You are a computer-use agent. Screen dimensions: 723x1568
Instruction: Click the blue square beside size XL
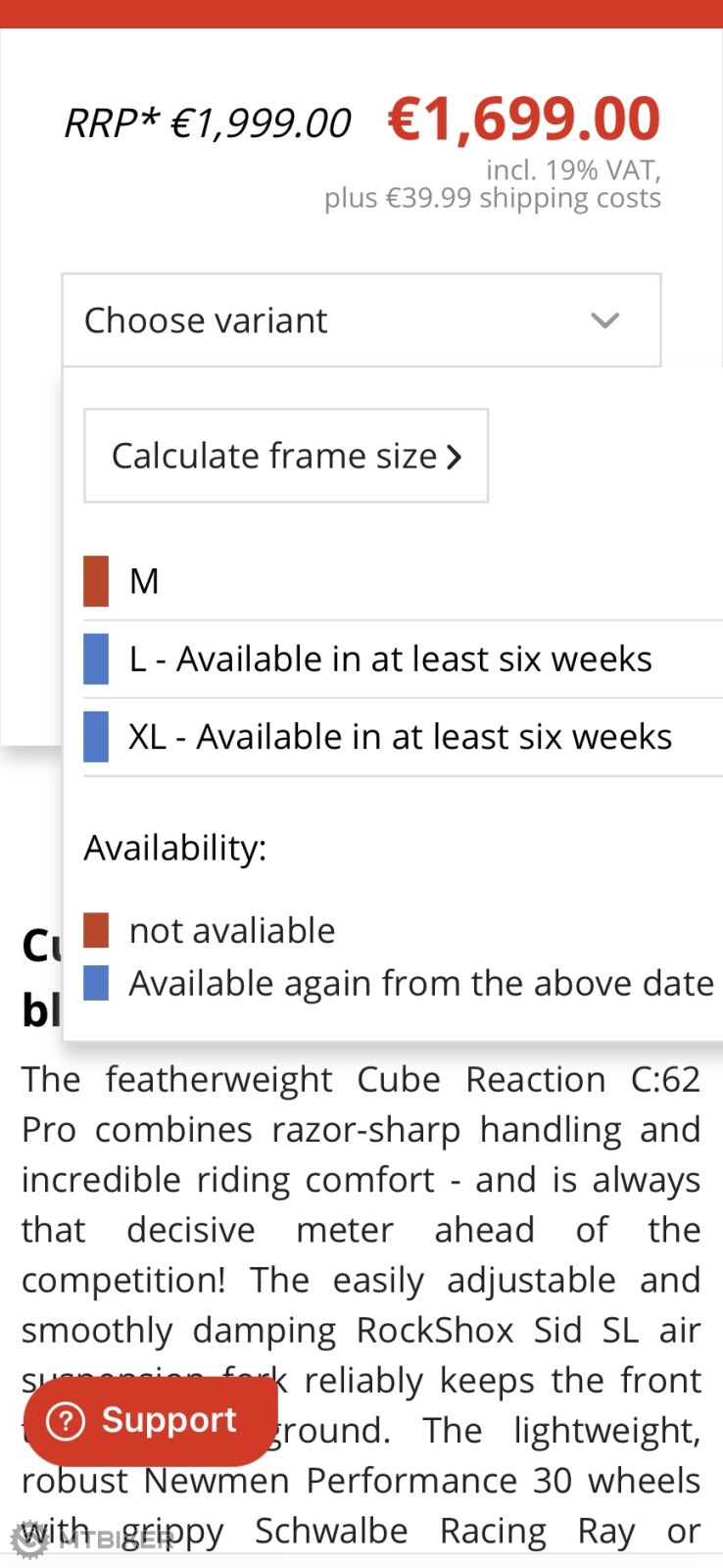[x=96, y=737]
